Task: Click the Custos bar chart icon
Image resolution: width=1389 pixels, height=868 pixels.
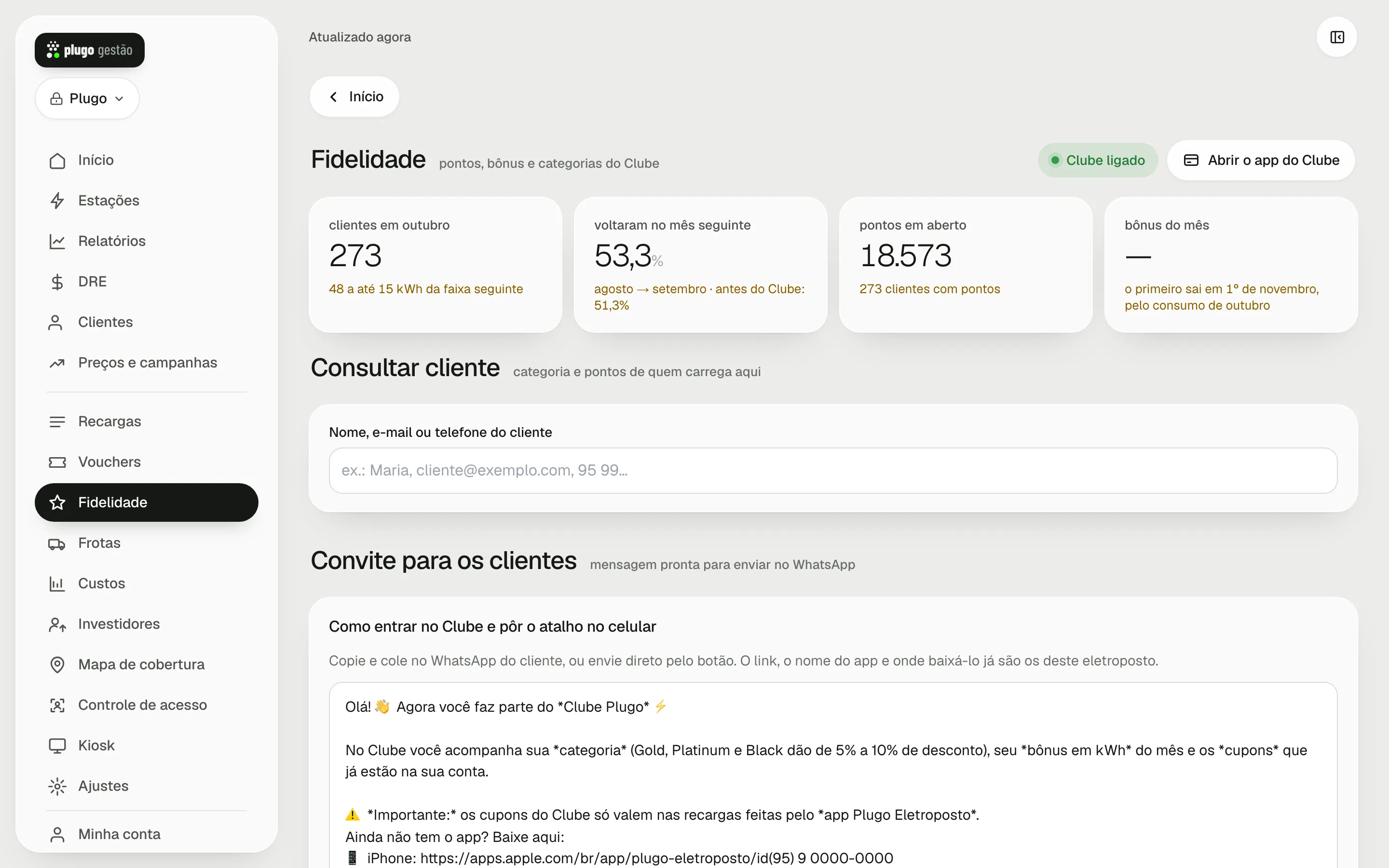Action: [x=57, y=584]
